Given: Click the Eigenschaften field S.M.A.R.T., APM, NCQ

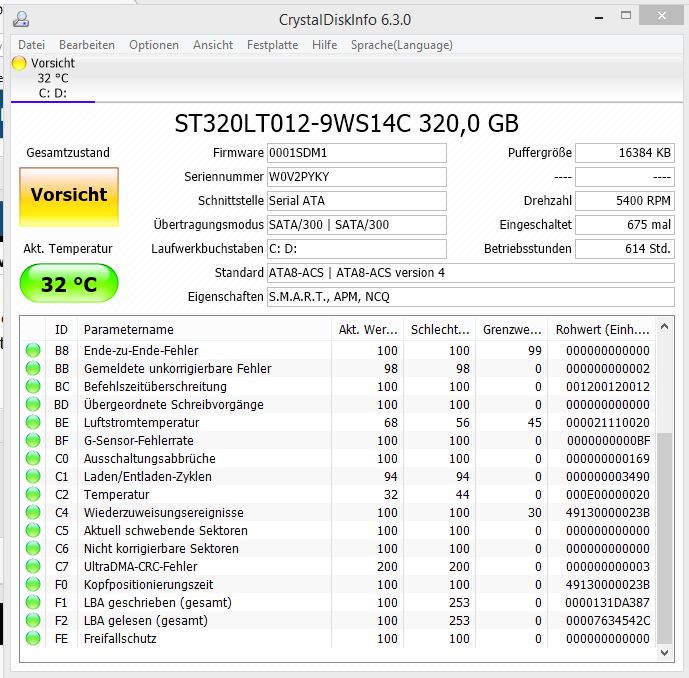Looking at the screenshot, I should point(471,297).
